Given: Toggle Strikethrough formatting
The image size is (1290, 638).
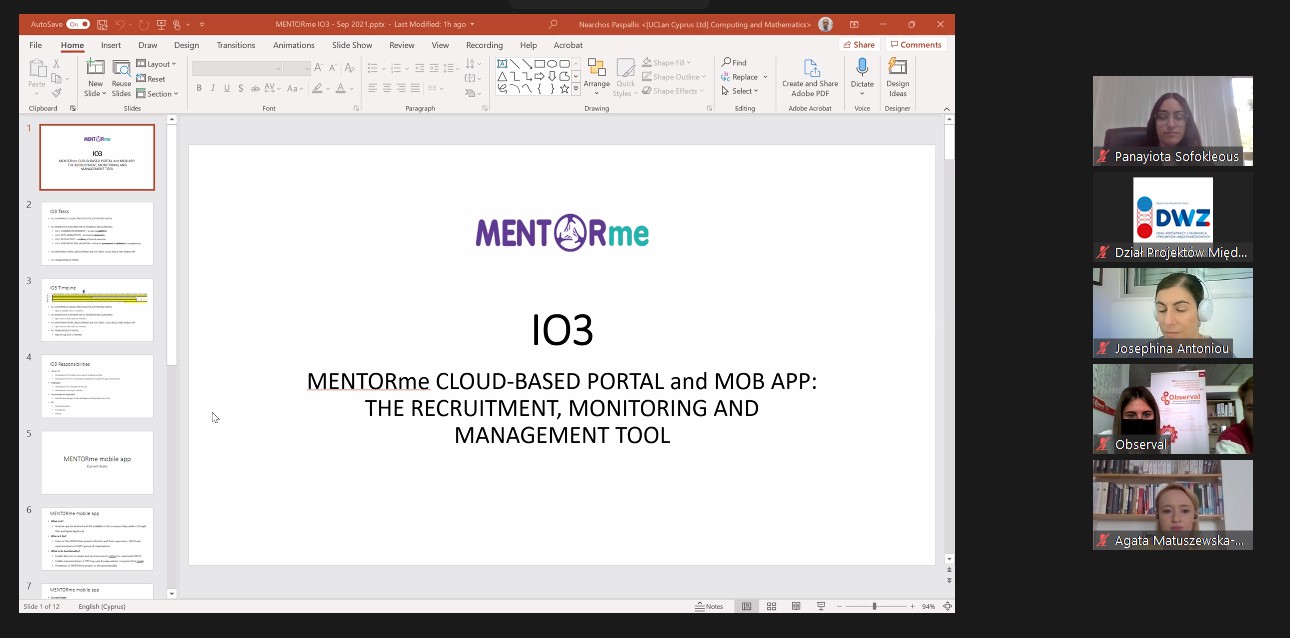Looking at the screenshot, I should (x=255, y=88).
